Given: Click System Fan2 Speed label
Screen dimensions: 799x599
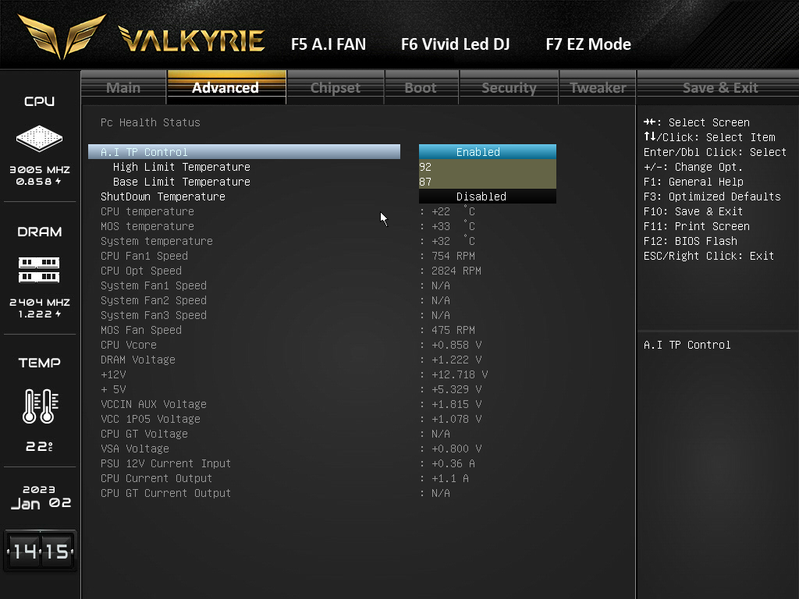Looking at the screenshot, I should pyautogui.click(x=153, y=300).
